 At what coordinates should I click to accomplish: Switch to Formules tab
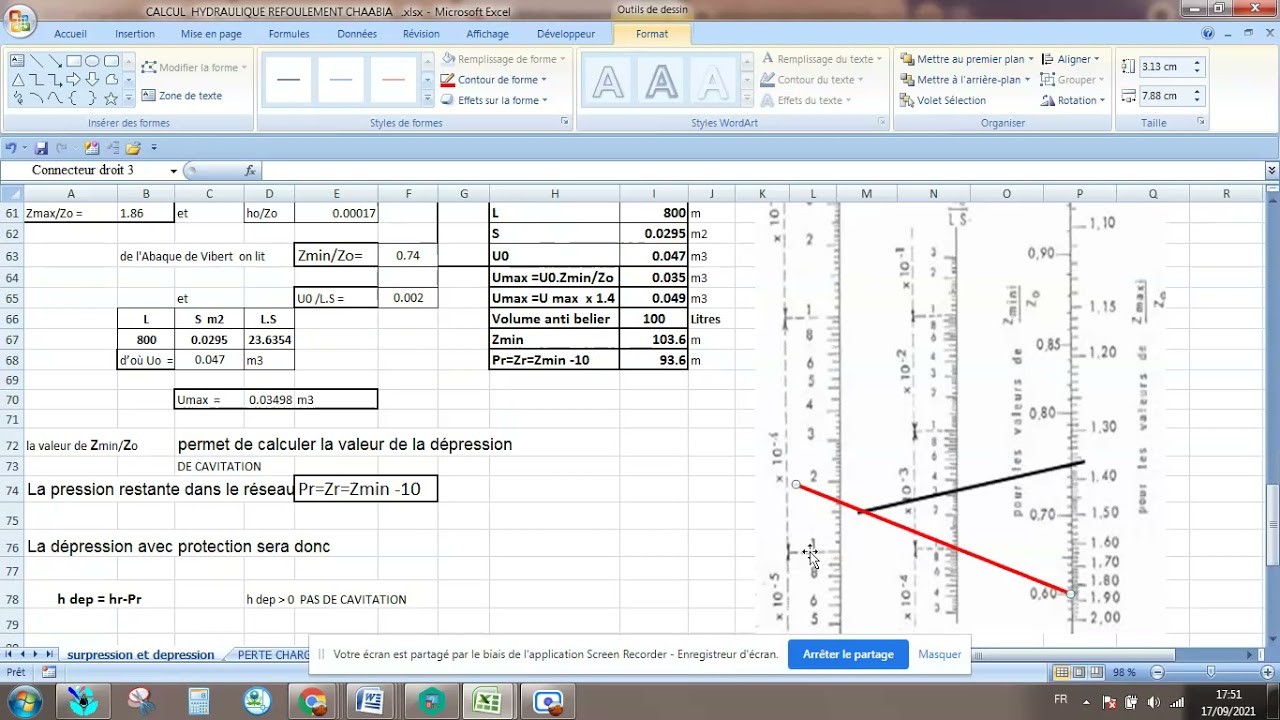pos(289,34)
